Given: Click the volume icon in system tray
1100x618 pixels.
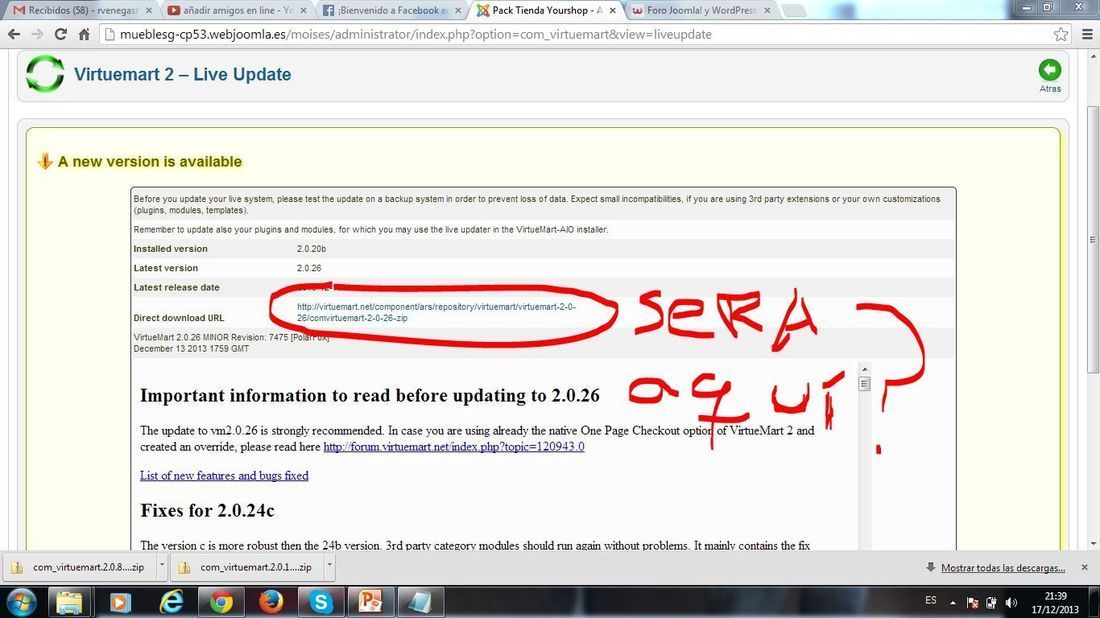Looking at the screenshot, I should [1011, 603].
